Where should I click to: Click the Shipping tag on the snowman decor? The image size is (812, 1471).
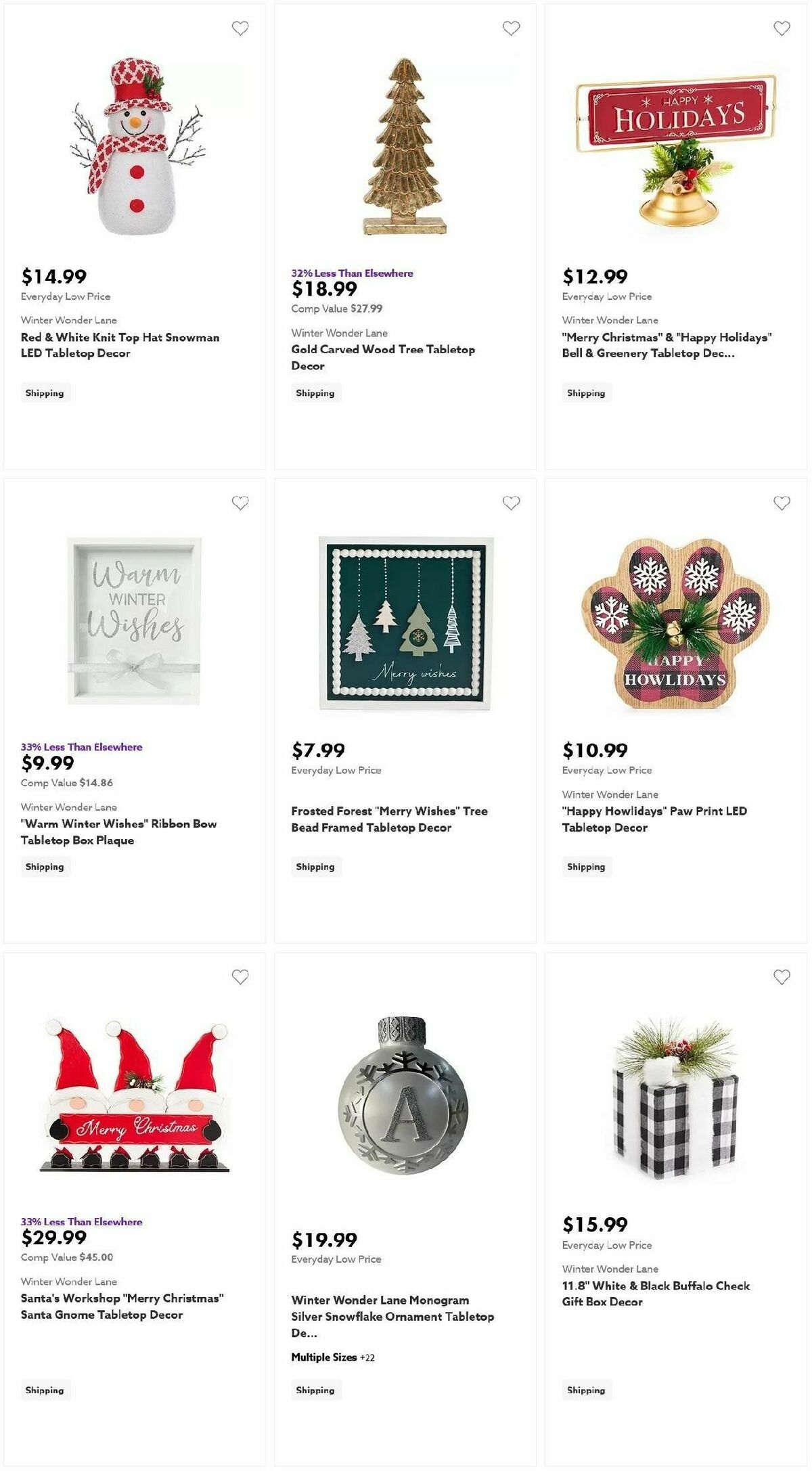[45, 392]
